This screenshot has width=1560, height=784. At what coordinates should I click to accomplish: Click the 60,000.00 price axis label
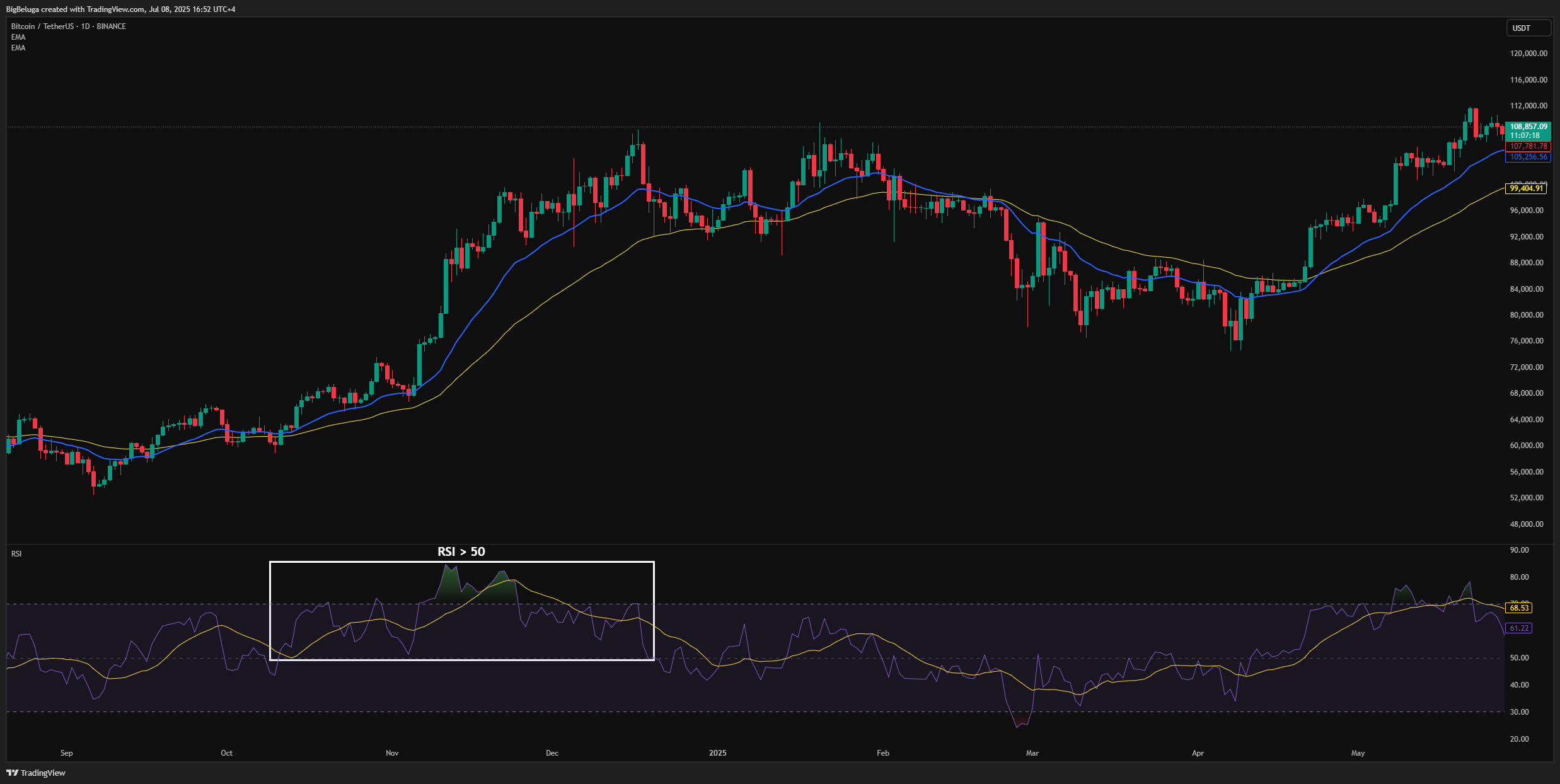pos(1527,446)
